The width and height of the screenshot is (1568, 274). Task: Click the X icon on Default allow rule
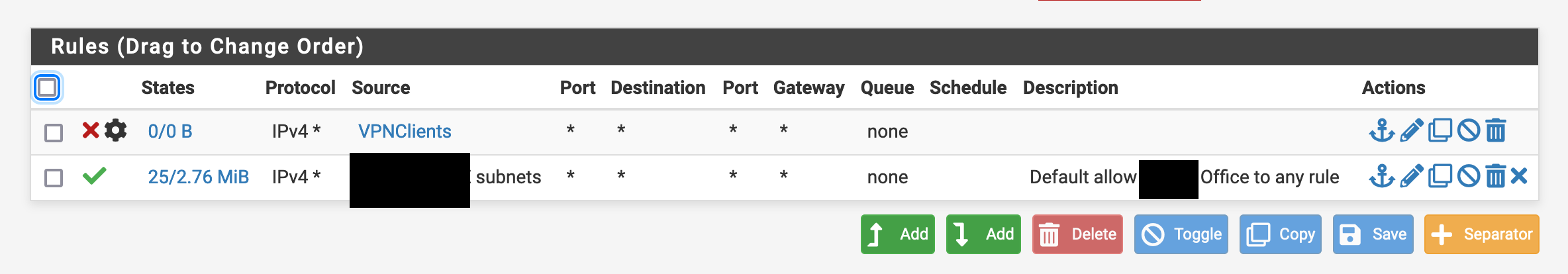[1519, 176]
